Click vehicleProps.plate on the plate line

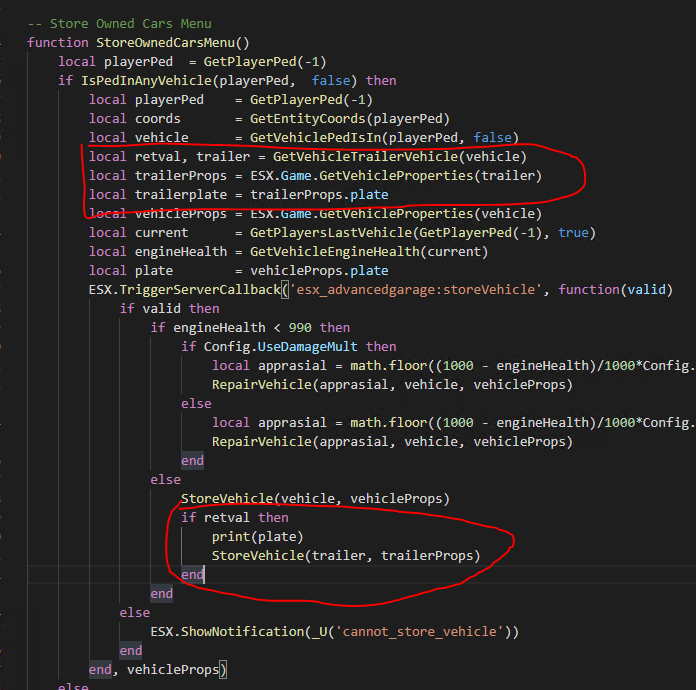point(319,271)
